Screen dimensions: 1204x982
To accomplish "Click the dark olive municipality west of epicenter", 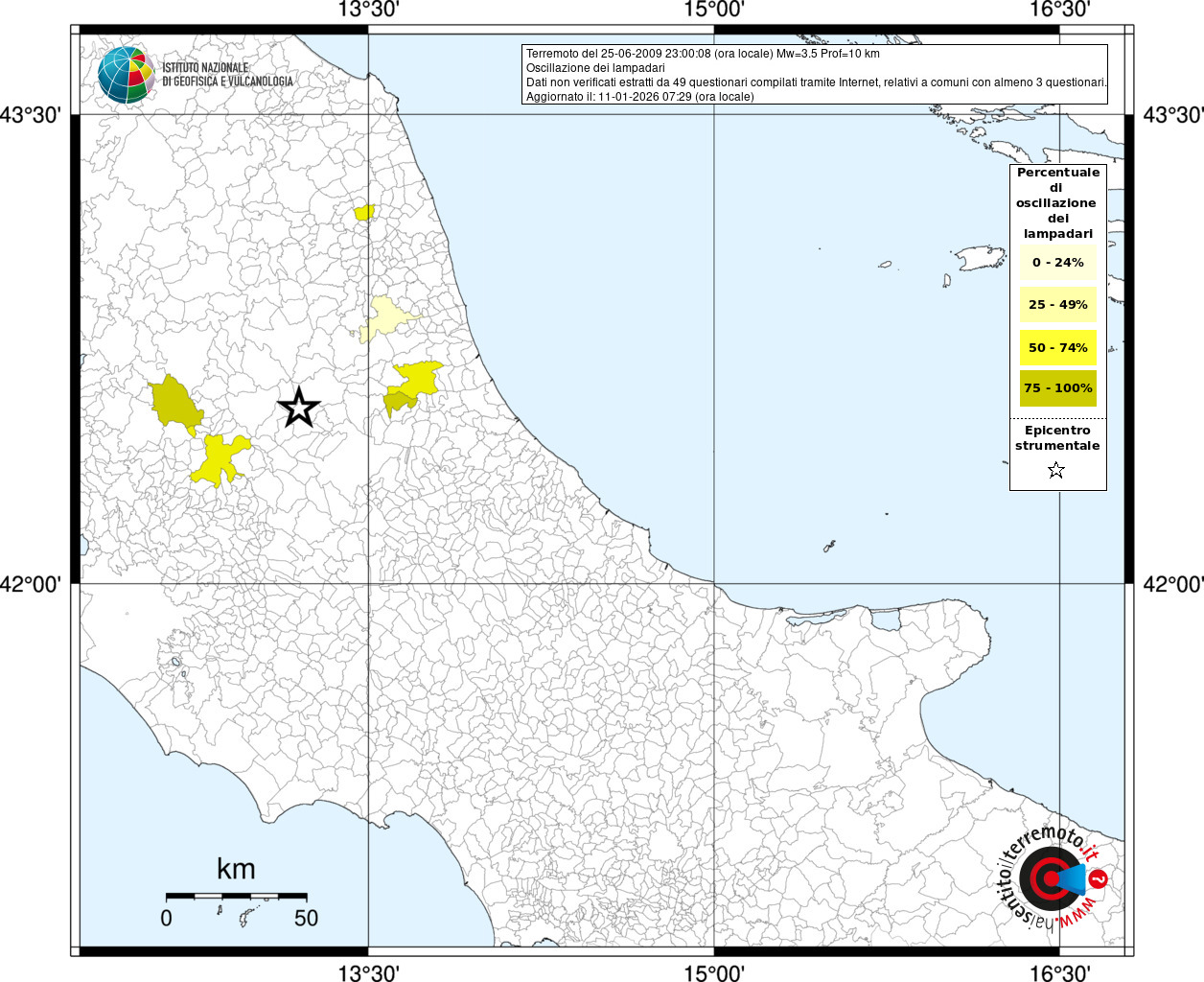I will [175, 404].
